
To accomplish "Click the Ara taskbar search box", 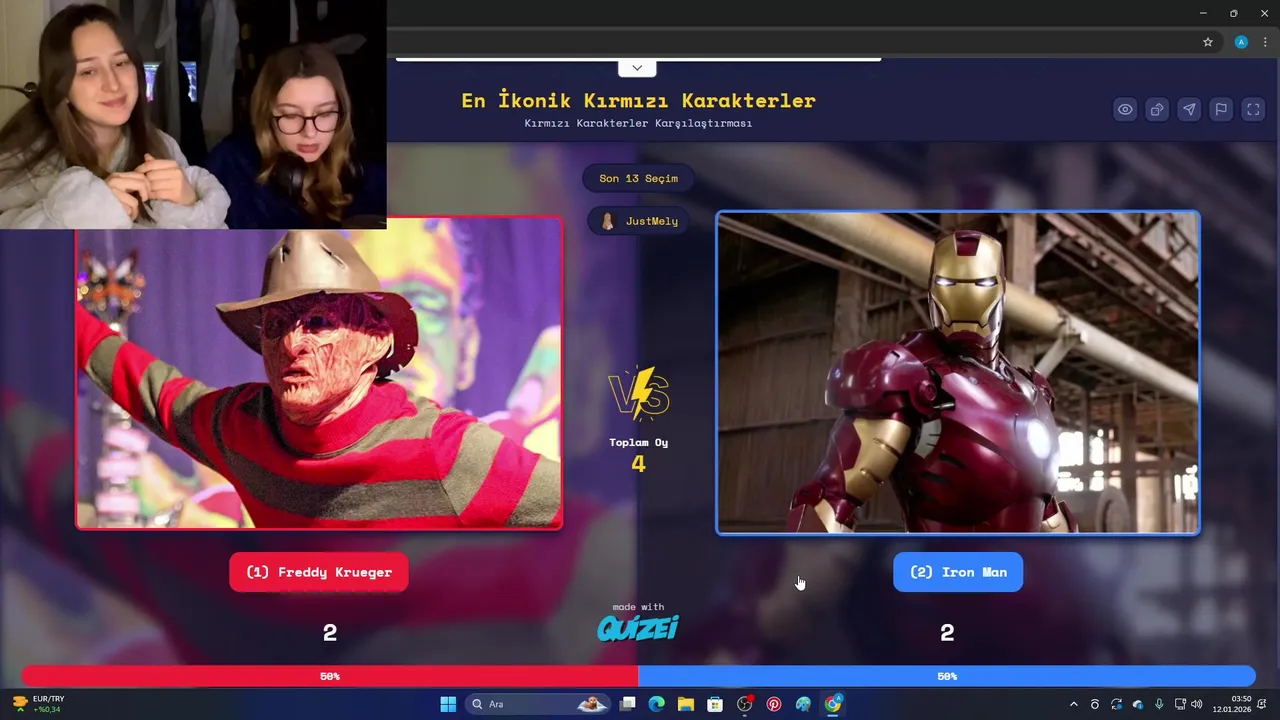I will coord(537,704).
